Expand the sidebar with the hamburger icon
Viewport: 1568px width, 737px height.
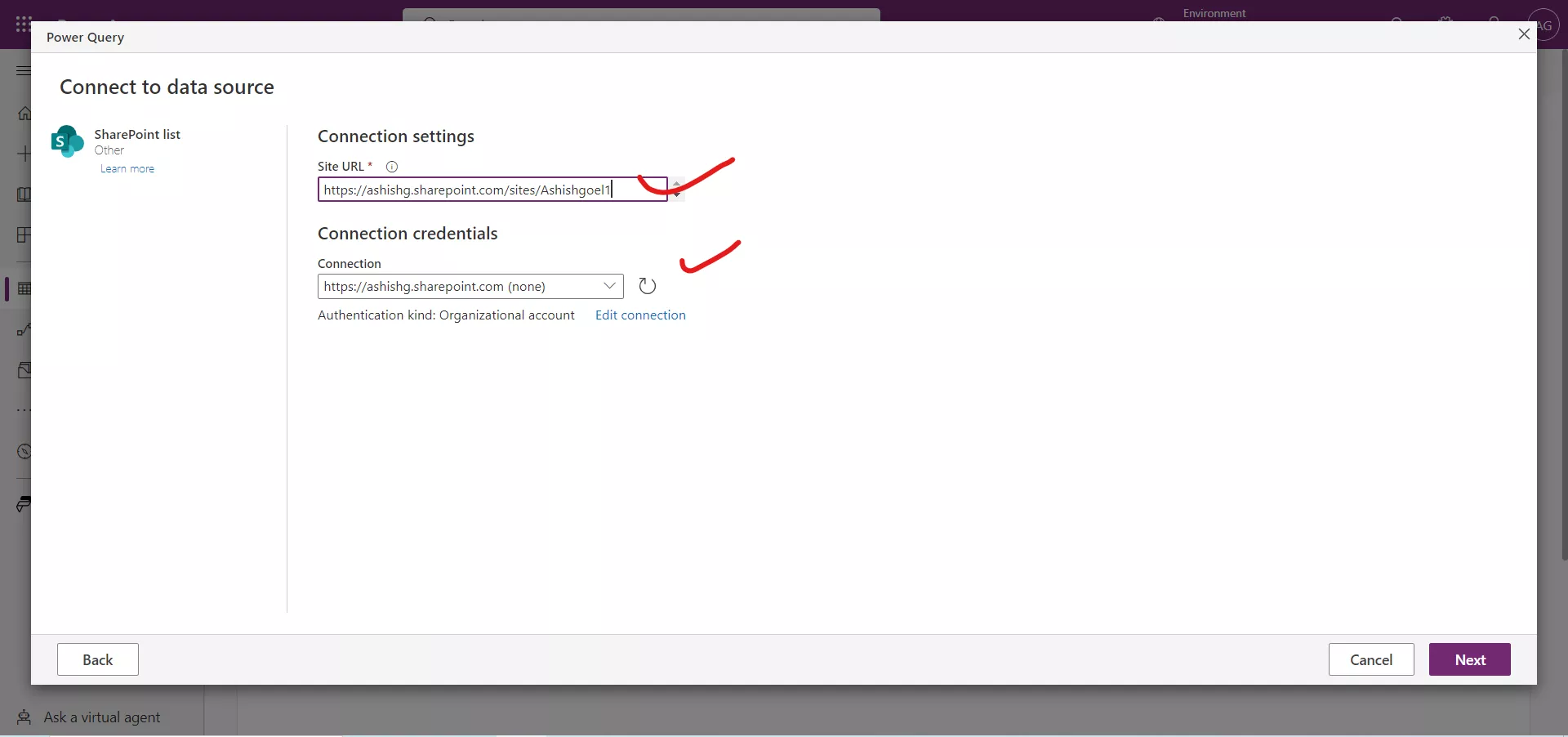pos(22,72)
